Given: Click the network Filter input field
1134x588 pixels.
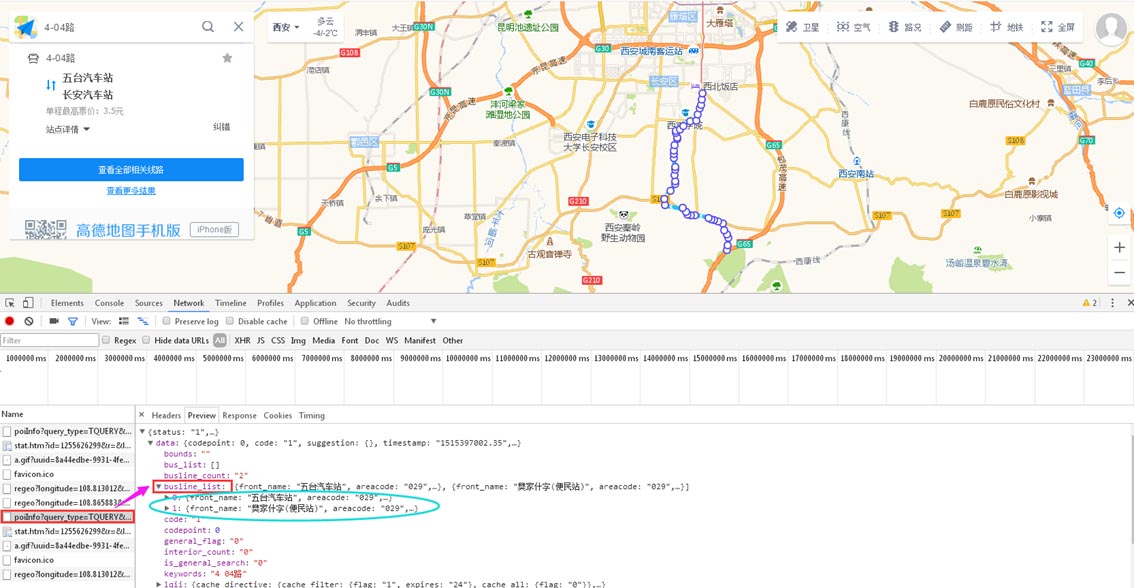Looking at the screenshot, I should coord(49,340).
